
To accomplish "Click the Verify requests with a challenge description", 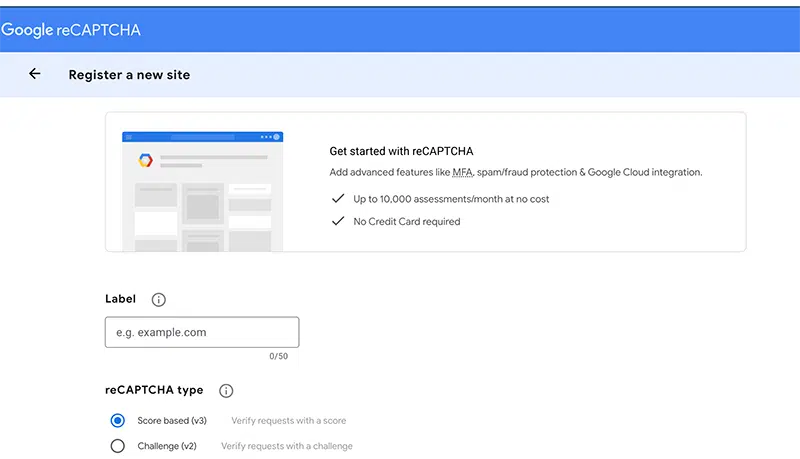I will [287, 446].
